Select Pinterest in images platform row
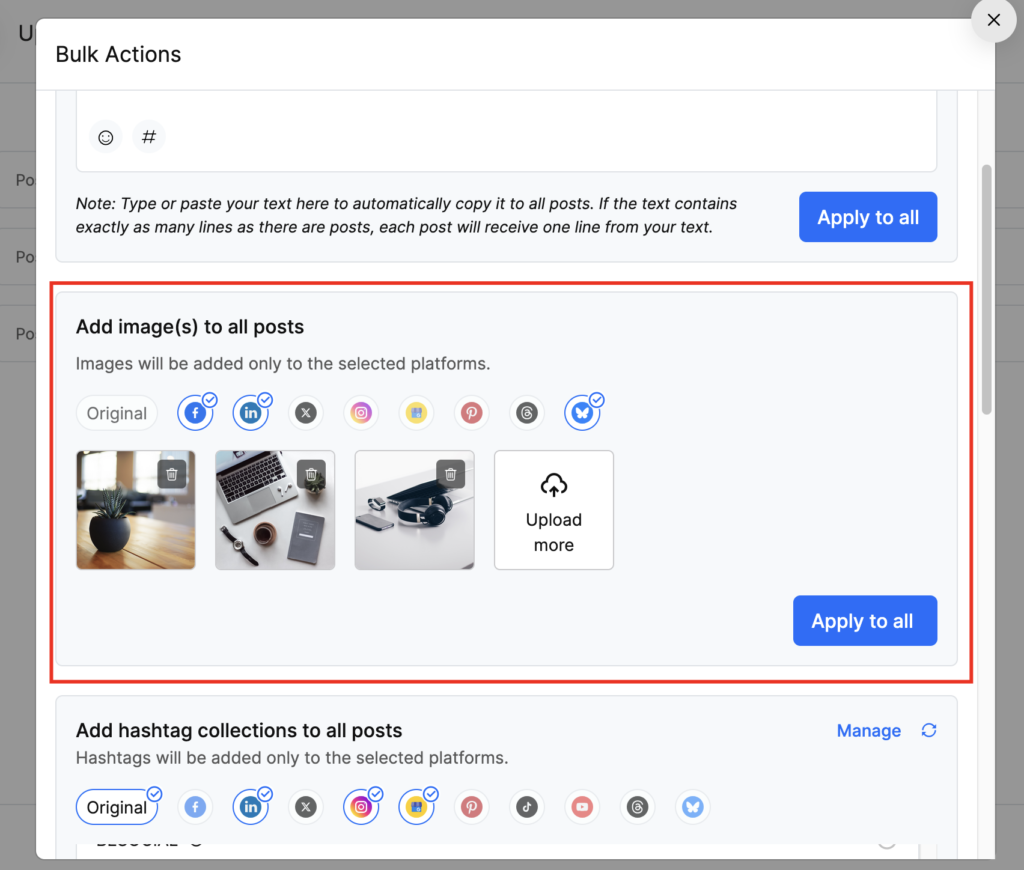The image size is (1024, 870). tap(472, 413)
